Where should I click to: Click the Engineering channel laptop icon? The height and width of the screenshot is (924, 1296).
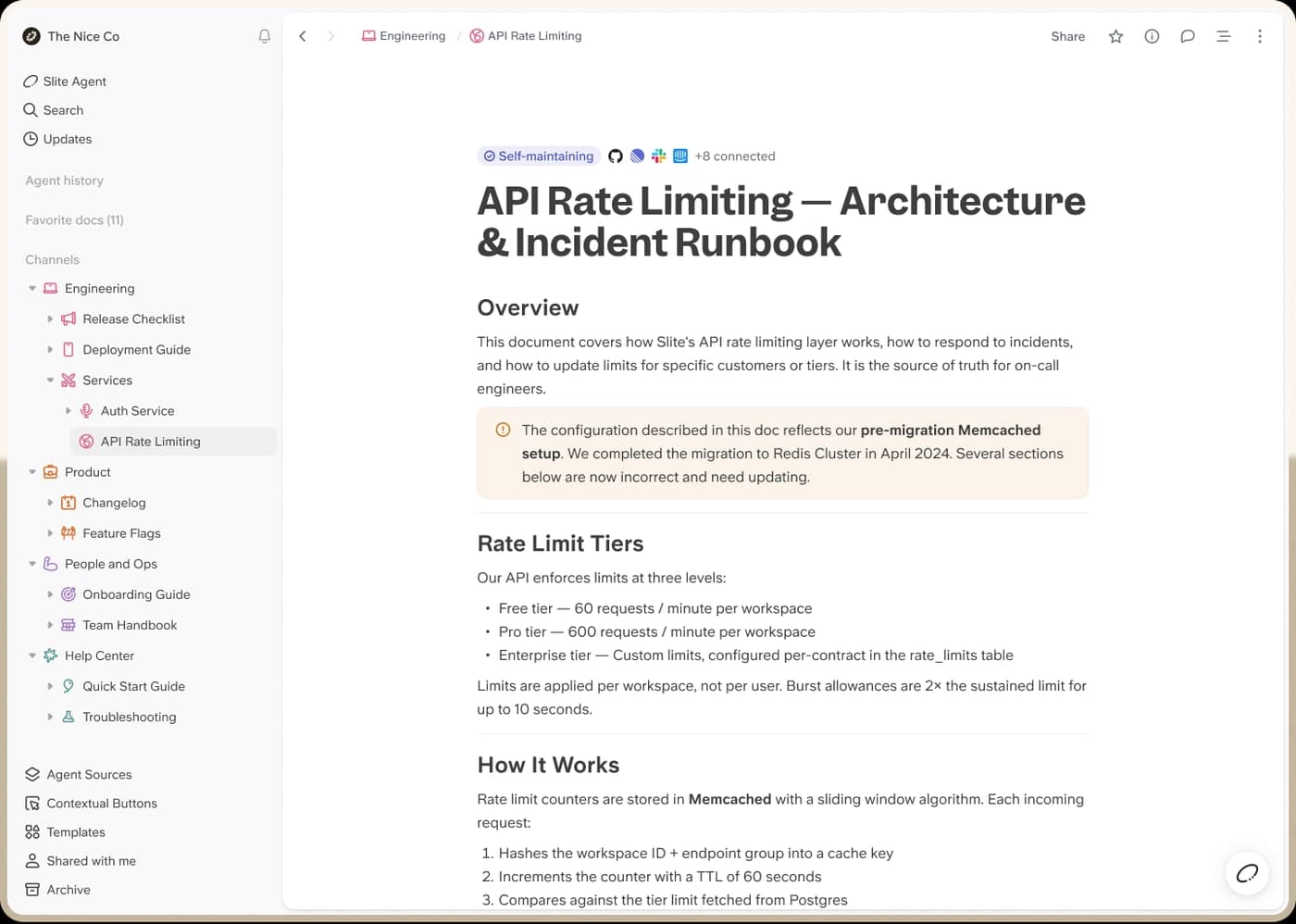pyautogui.click(x=51, y=288)
